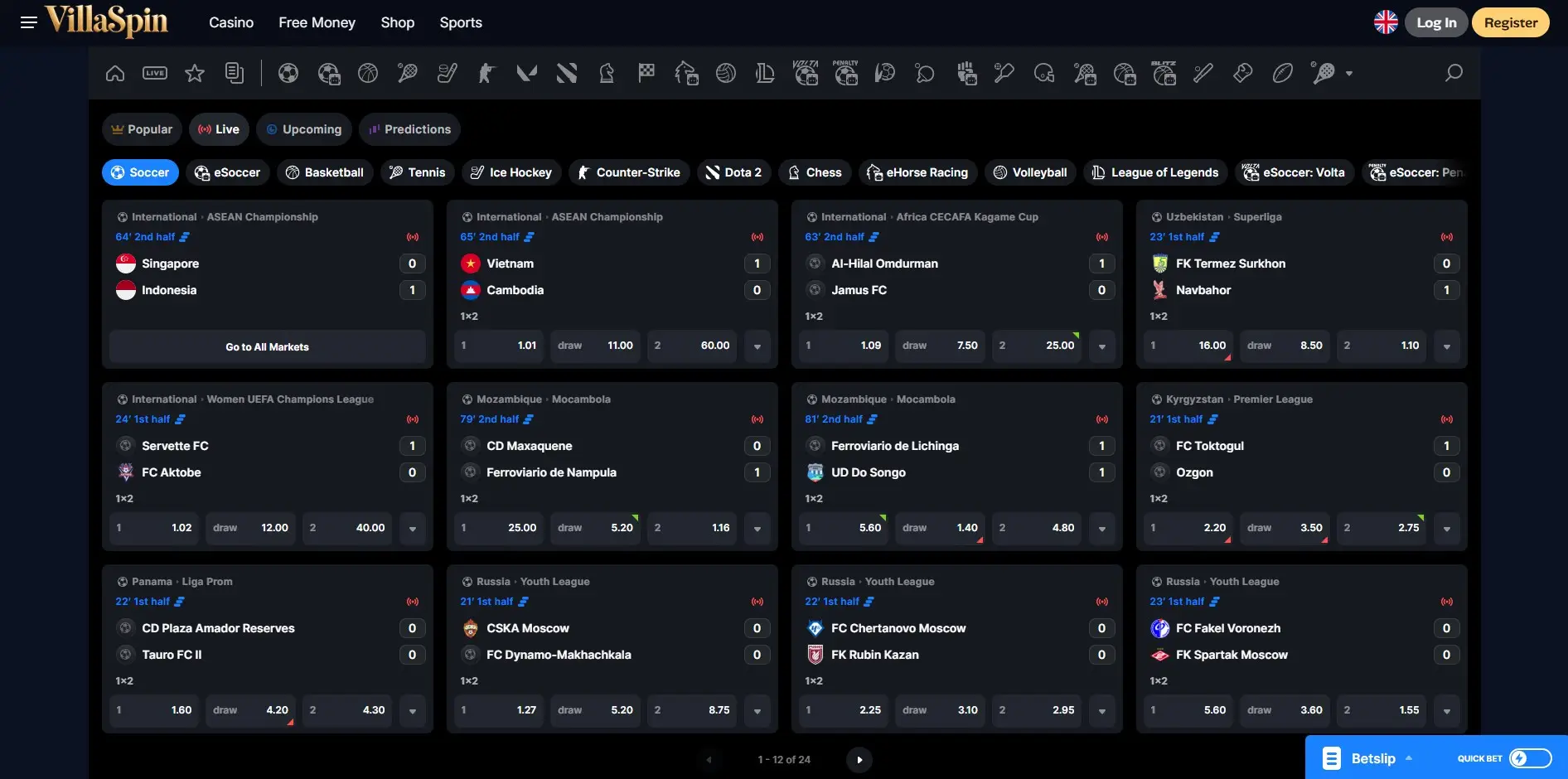
Task: Open favorites star icon
Action: (x=195, y=73)
